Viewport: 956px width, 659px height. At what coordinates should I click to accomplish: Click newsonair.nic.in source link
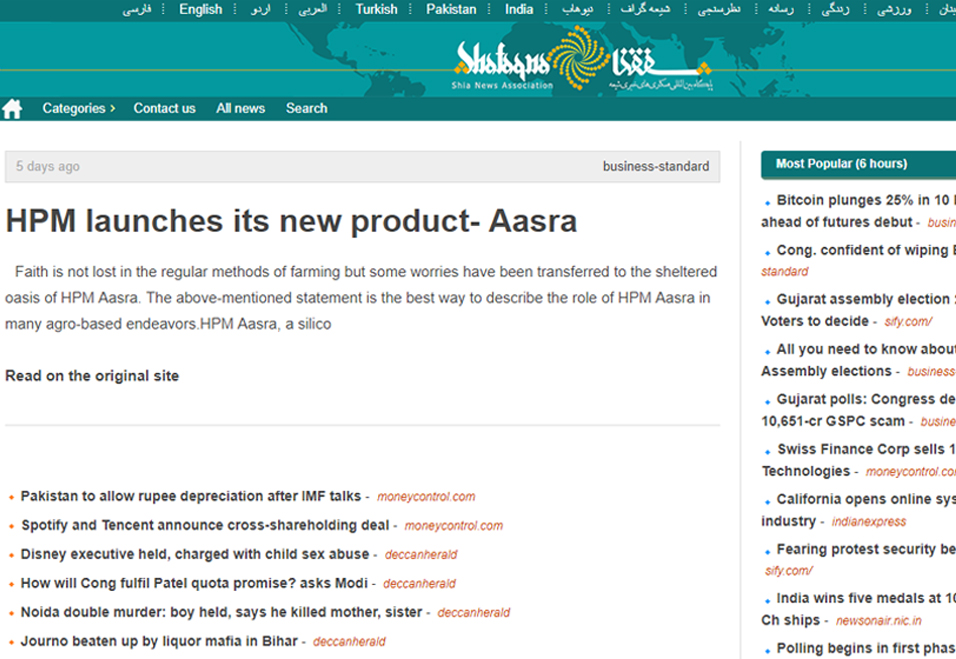pyautogui.click(x=879, y=621)
